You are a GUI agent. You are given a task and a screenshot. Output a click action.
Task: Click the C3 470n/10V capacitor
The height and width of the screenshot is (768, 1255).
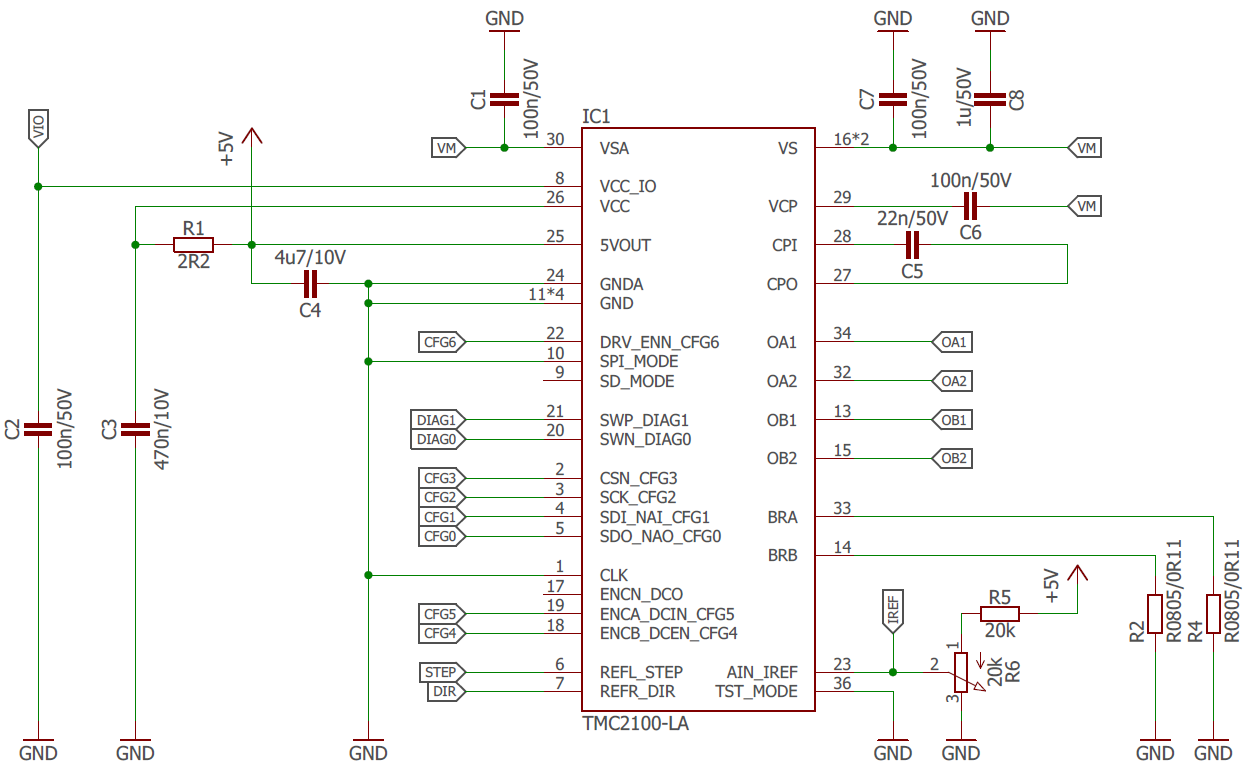tap(135, 430)
